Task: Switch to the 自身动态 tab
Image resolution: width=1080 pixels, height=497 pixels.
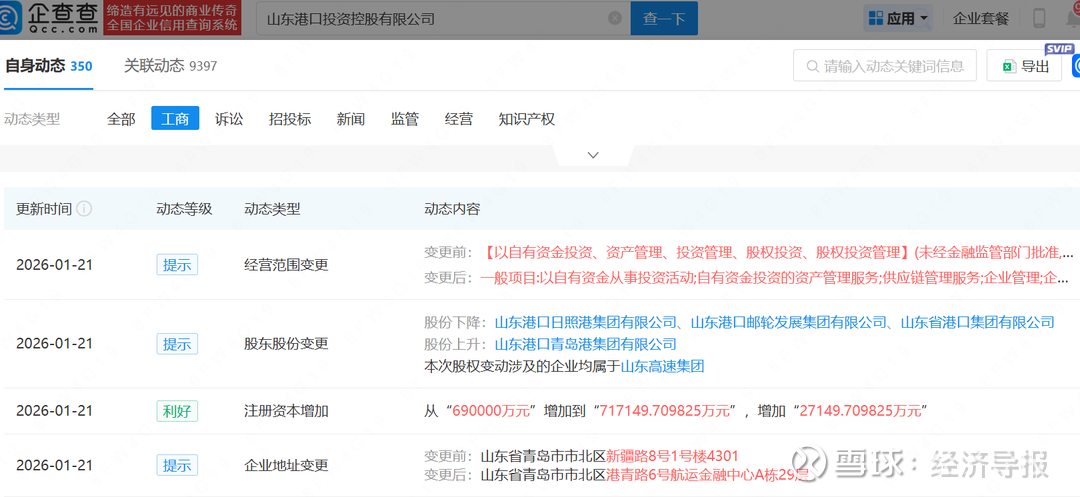Action: [48, 66]
